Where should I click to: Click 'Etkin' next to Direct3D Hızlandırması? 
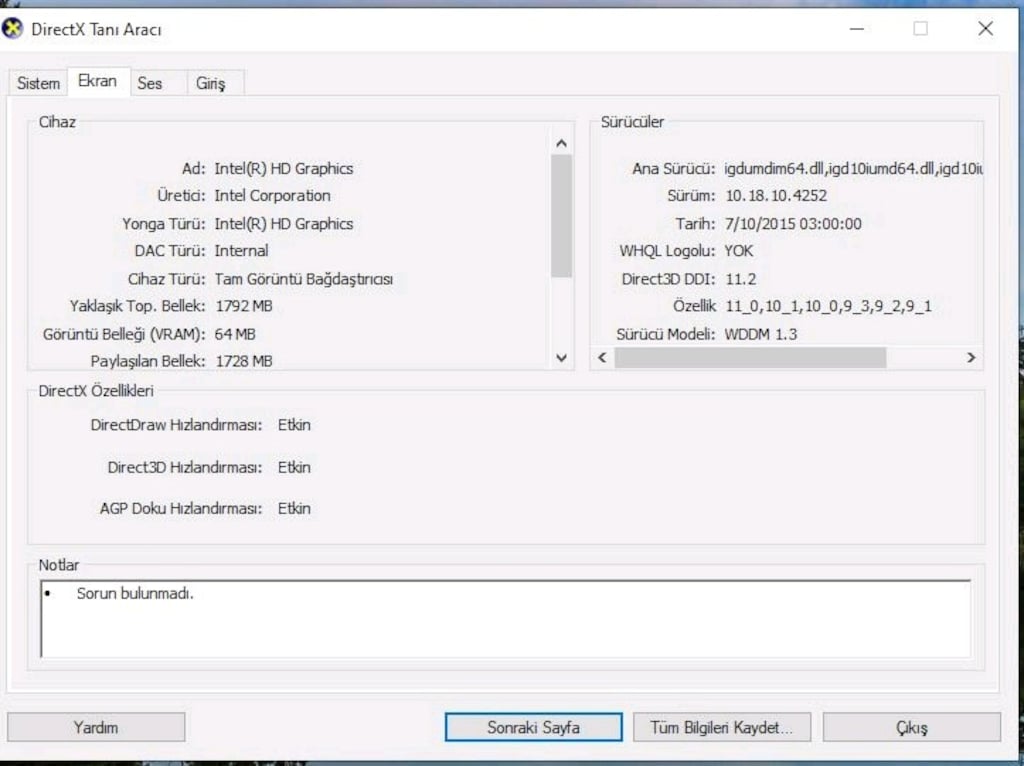click(294, 467)
